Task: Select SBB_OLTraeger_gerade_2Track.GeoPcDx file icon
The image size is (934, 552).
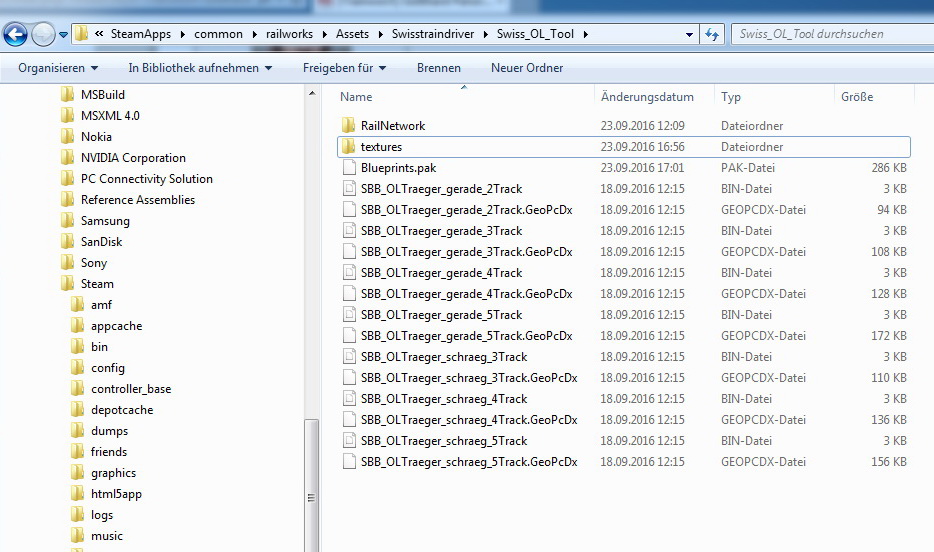Action: [349, 210]
